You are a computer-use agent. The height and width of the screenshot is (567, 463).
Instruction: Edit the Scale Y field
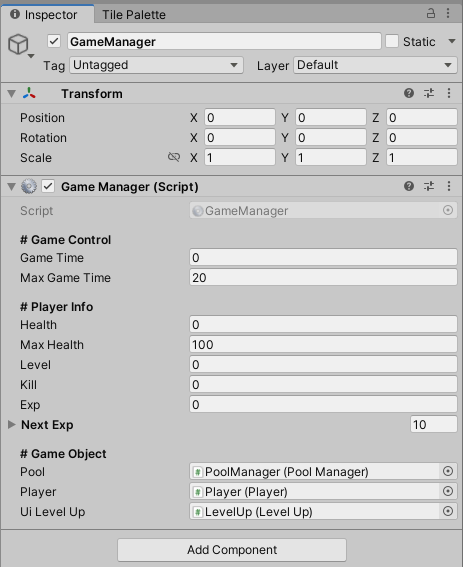[x=331, y=158]
